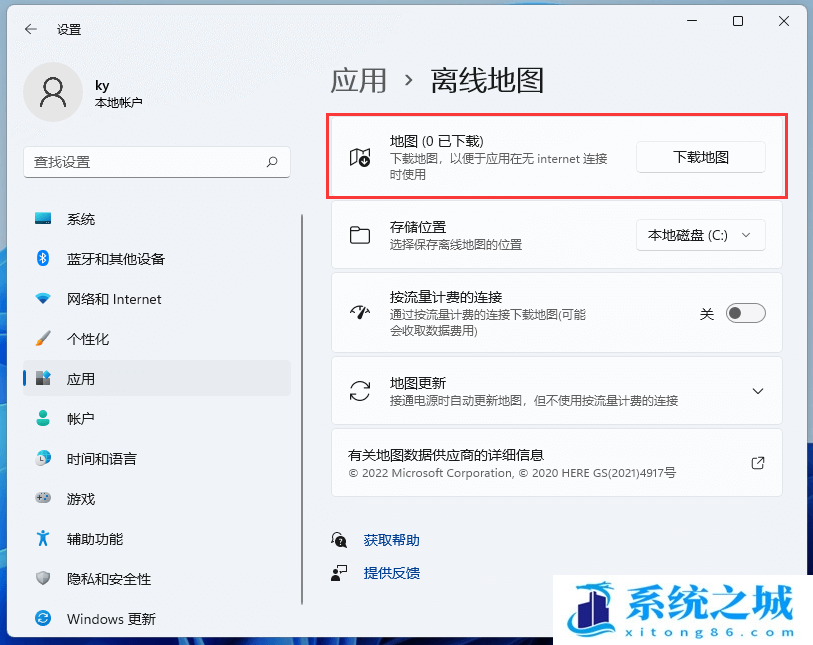Click the 下载地图 button
Viewport: 813px width, 645px height.
[700, 157]
